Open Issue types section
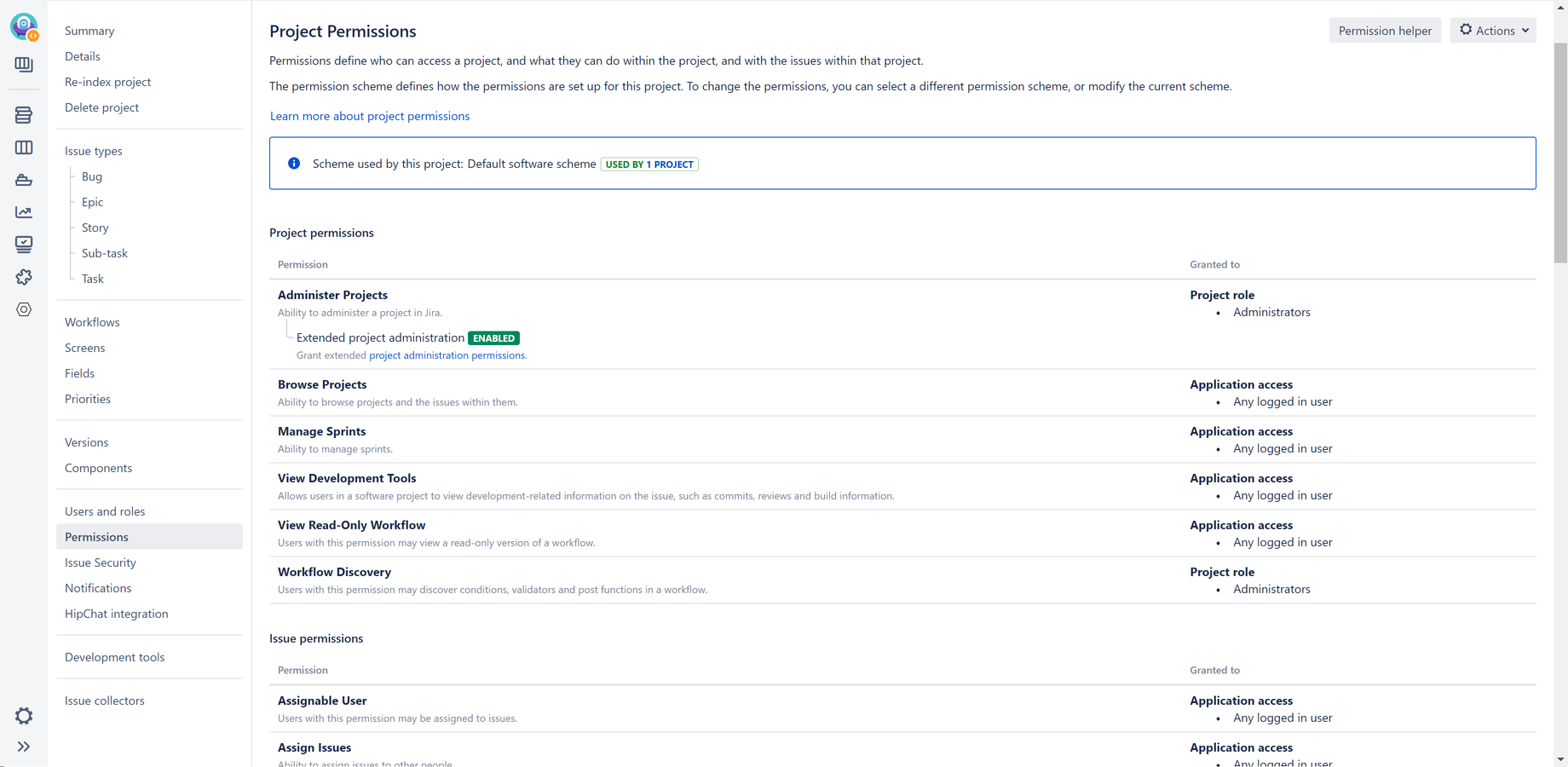1568x767 pixels. click(x=94, y=151)
